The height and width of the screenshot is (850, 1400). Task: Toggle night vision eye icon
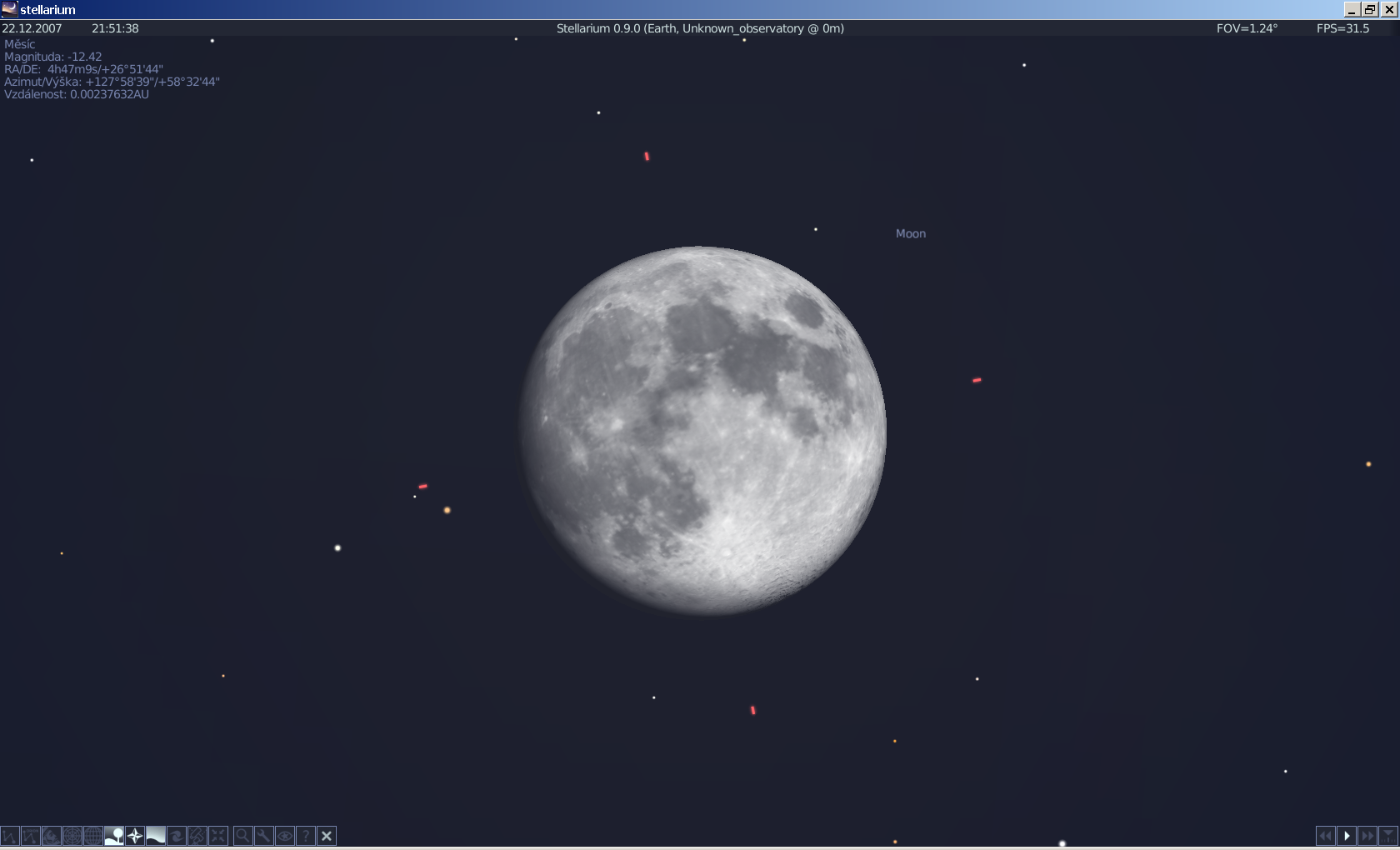[284, 836]
